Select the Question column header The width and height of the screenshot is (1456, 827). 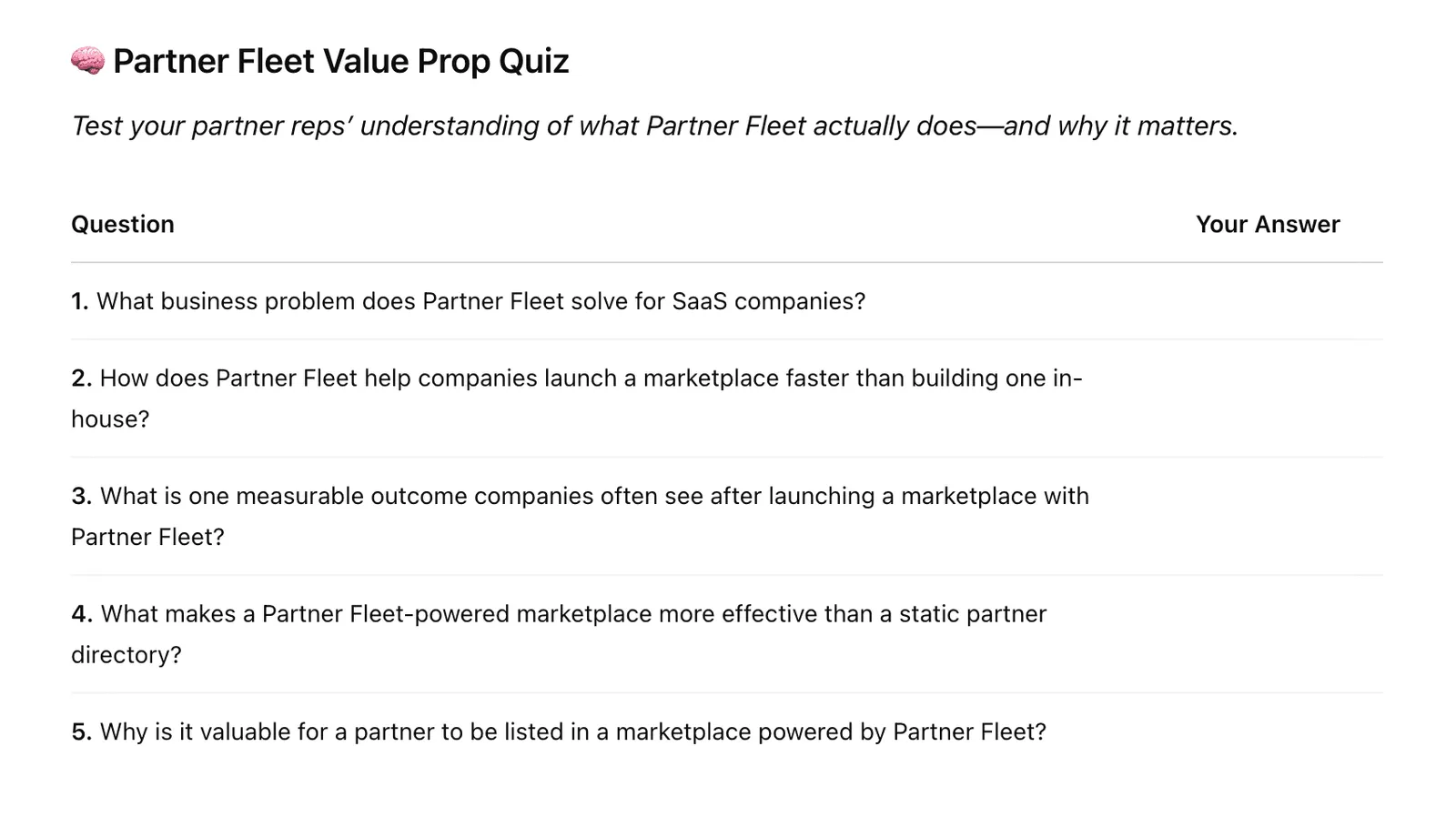point(123,225)
